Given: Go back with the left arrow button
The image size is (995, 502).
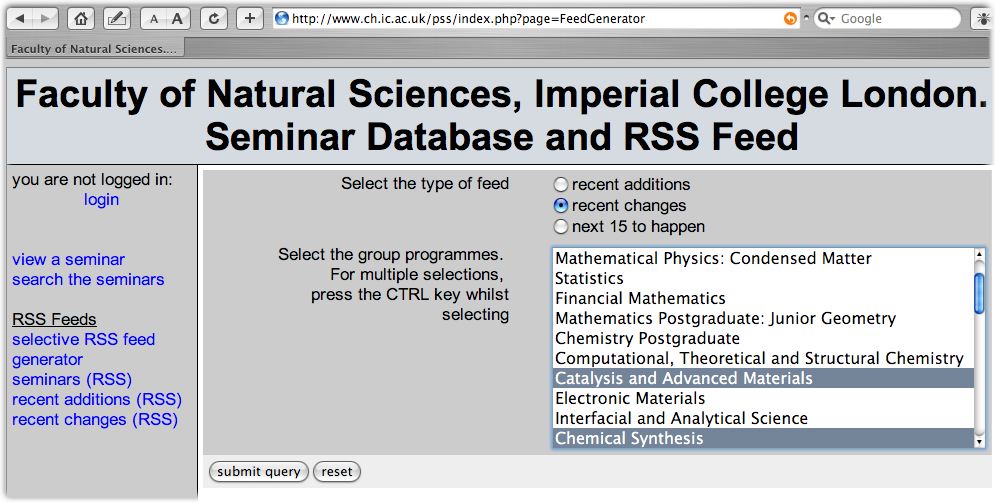Looking at the screenshot, I should 20,19.
